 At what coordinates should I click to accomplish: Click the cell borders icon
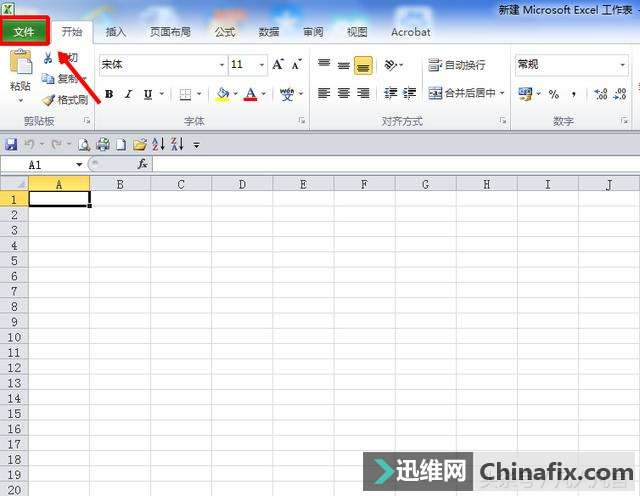coord(185,94)
